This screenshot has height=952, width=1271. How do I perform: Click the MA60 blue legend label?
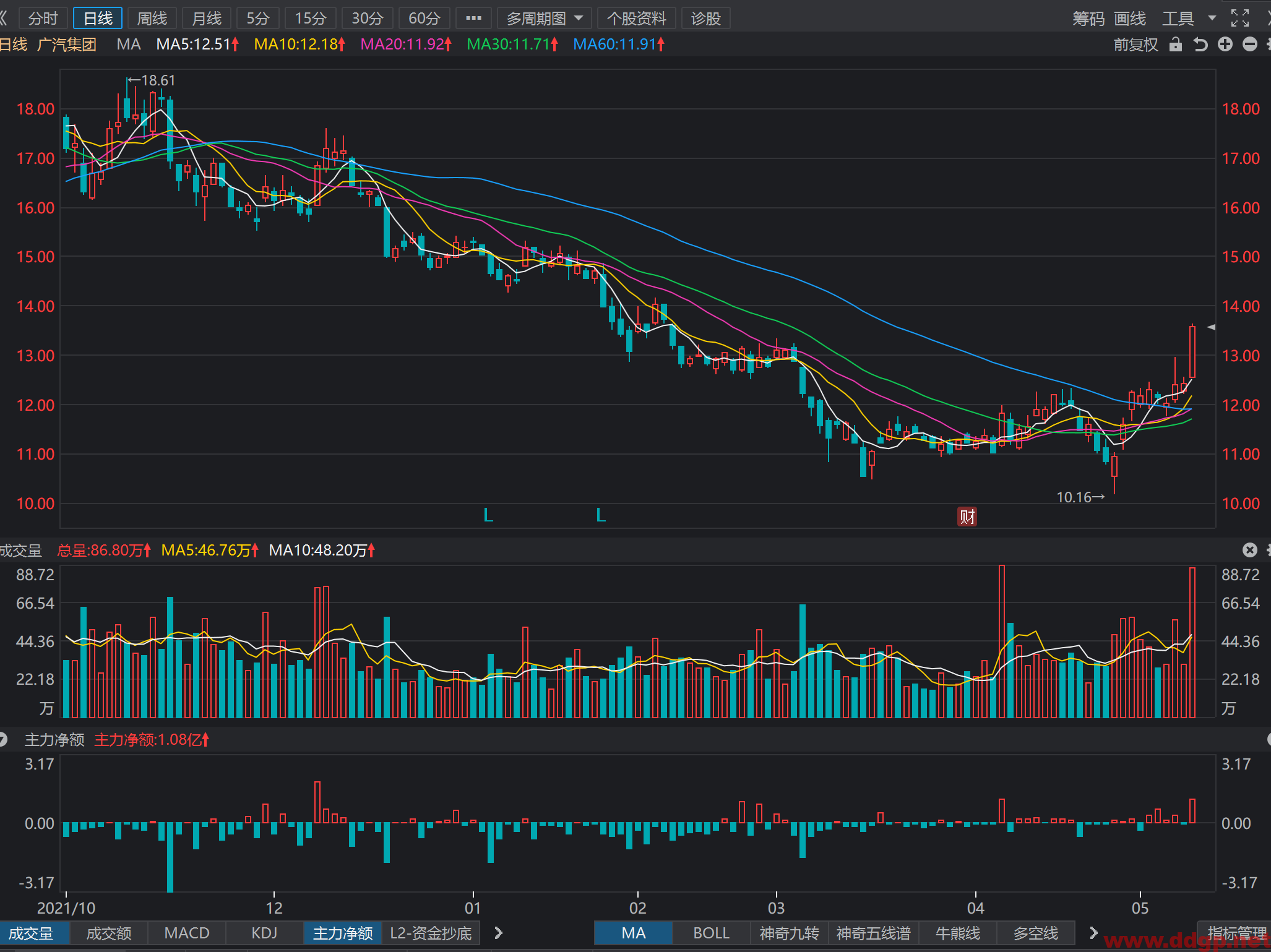pyautogui.click(x=619, y=45)
